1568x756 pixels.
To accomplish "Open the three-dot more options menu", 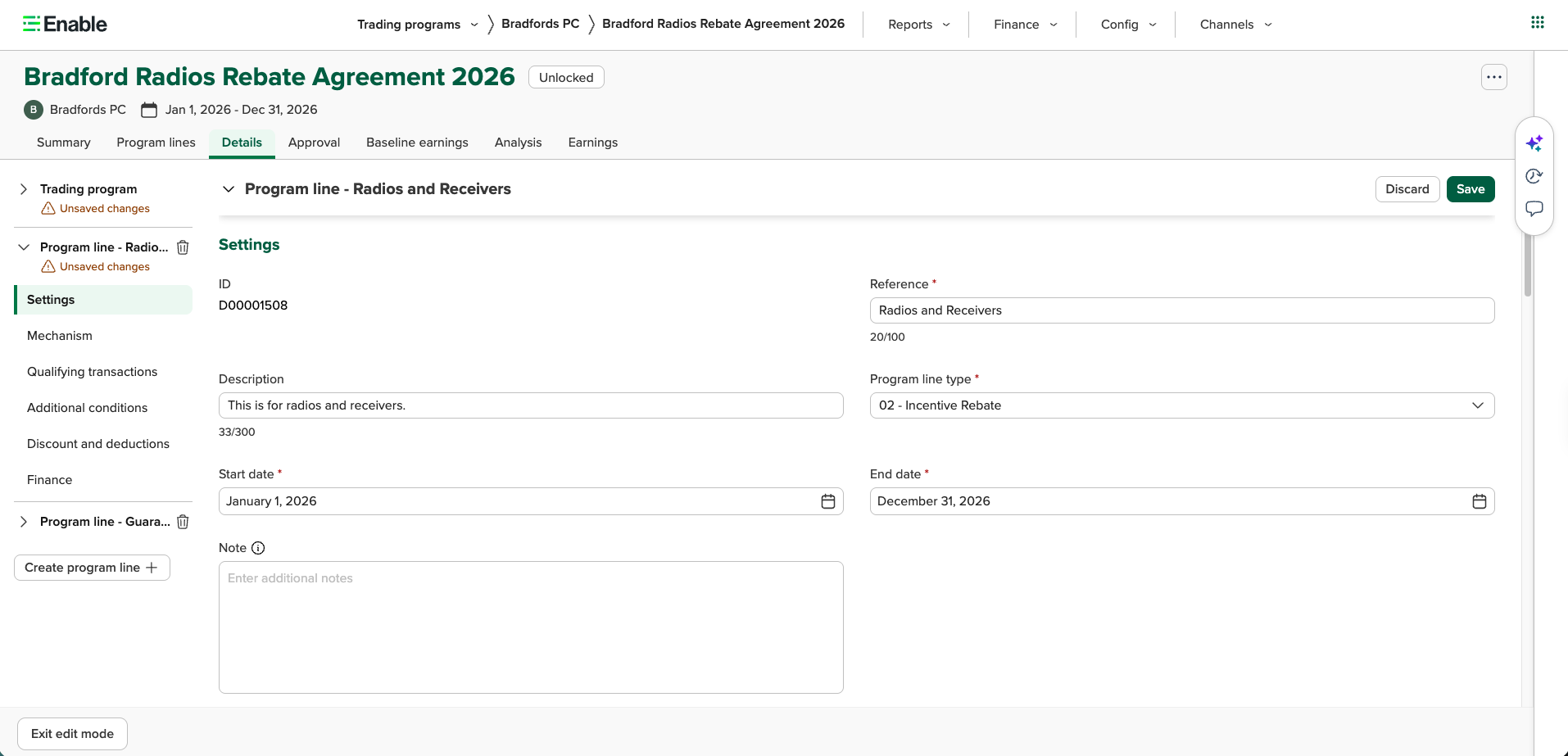I will [x=1494, y=77].
